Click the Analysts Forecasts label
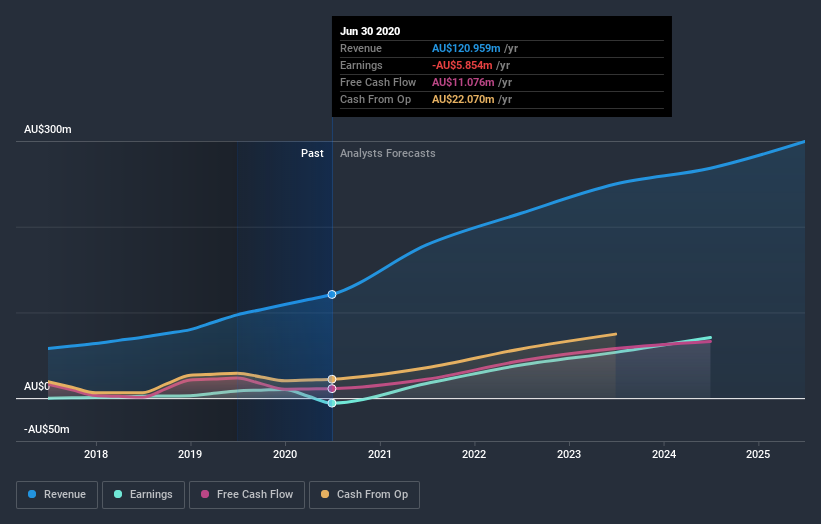Image resolution: width=821 pixels, height=524 pixels. [x=387, y=153]
